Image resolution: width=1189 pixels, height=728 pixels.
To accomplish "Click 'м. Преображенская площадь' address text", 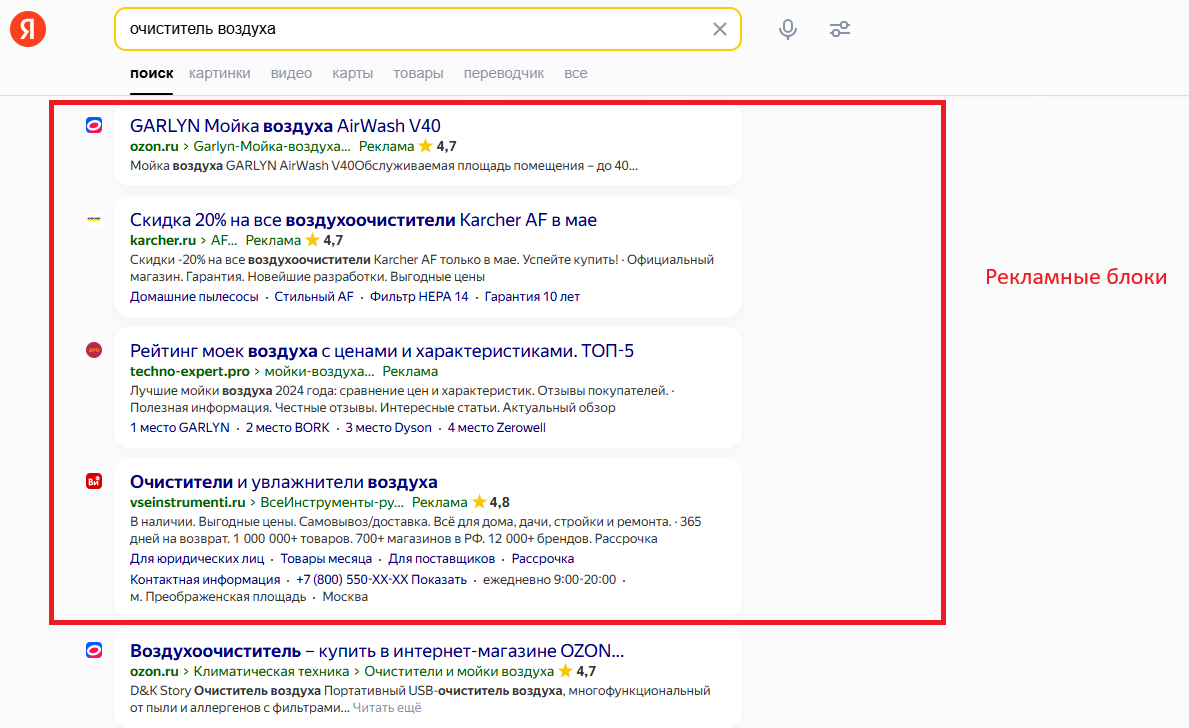I will [x=218, y=597].
